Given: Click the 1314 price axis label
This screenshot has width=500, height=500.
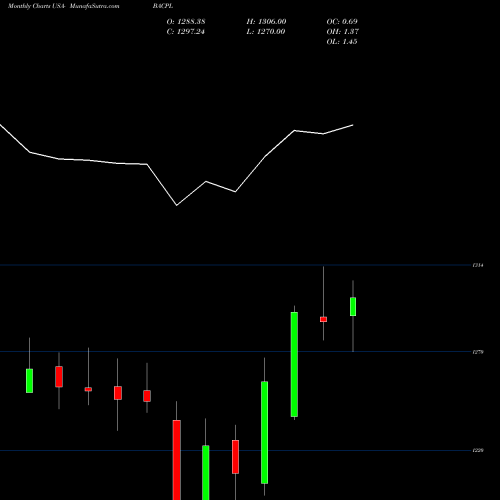Looking at the screenshot, I should [478, 265].
